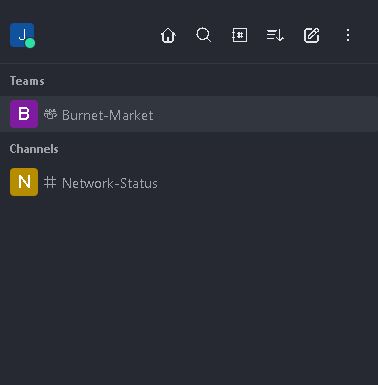Collapse the Teams section header
Image resolution: width=378 pixels, height=385 pixels.
27,81
